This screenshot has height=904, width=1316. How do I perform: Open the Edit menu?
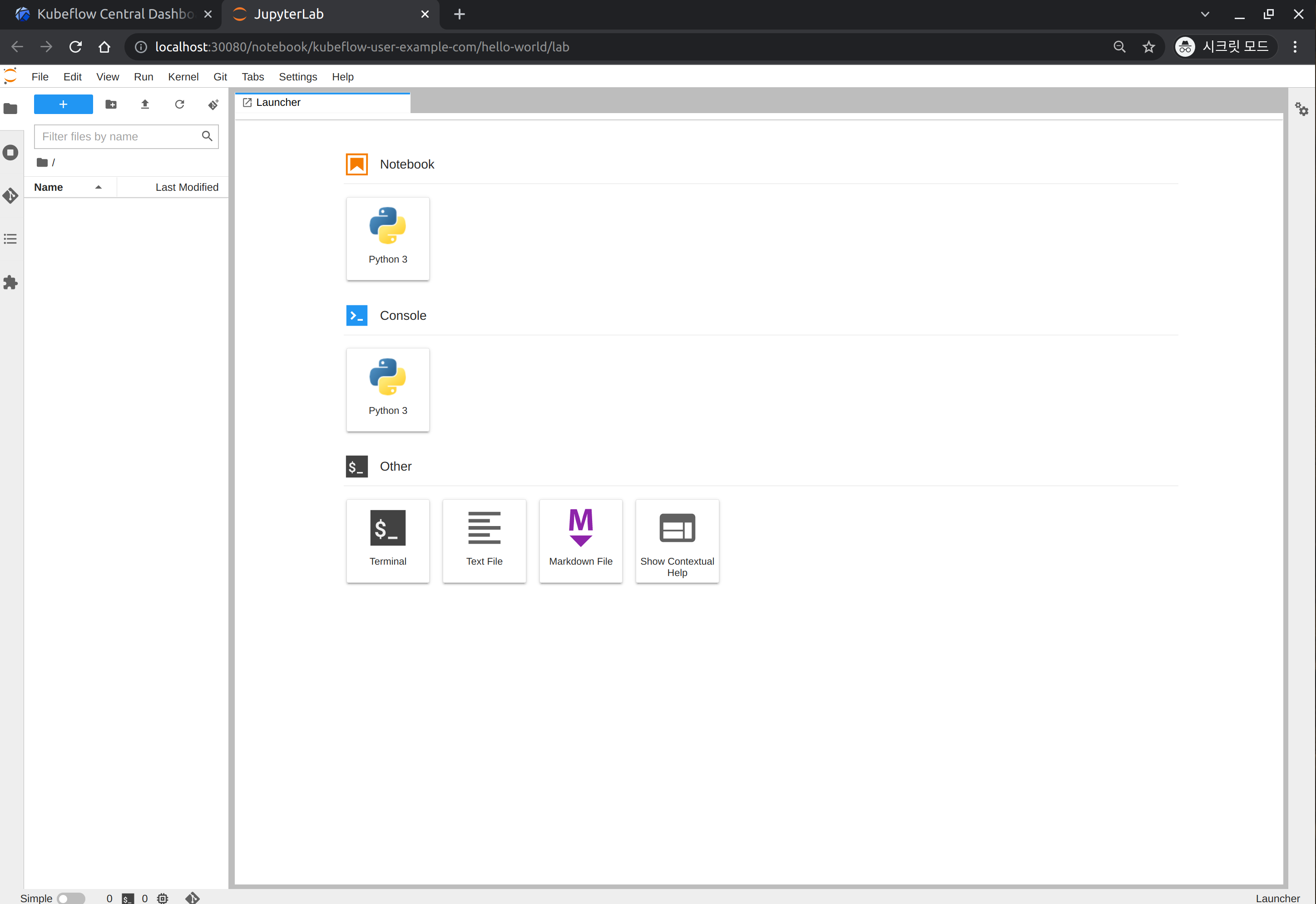(73, 76)
